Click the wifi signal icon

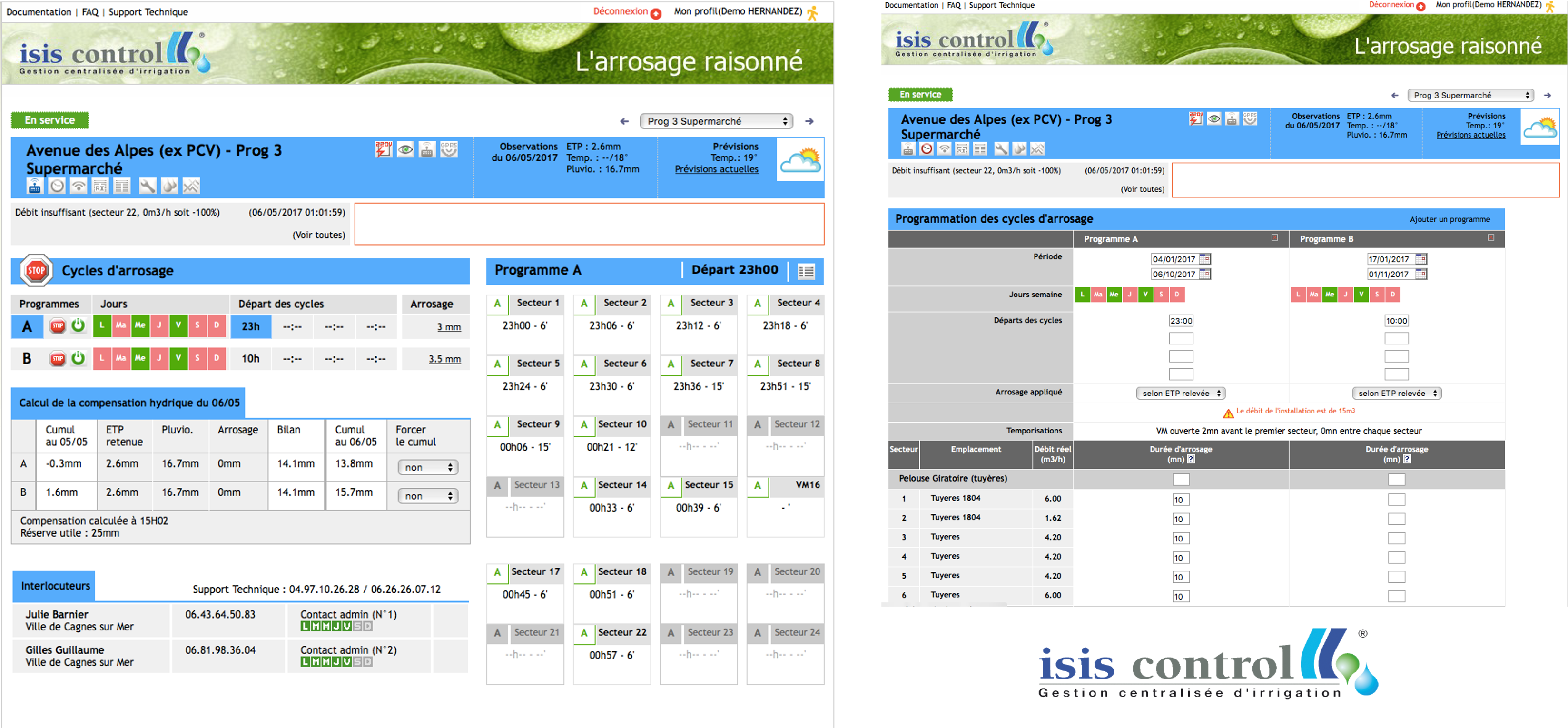pos(79,186)
